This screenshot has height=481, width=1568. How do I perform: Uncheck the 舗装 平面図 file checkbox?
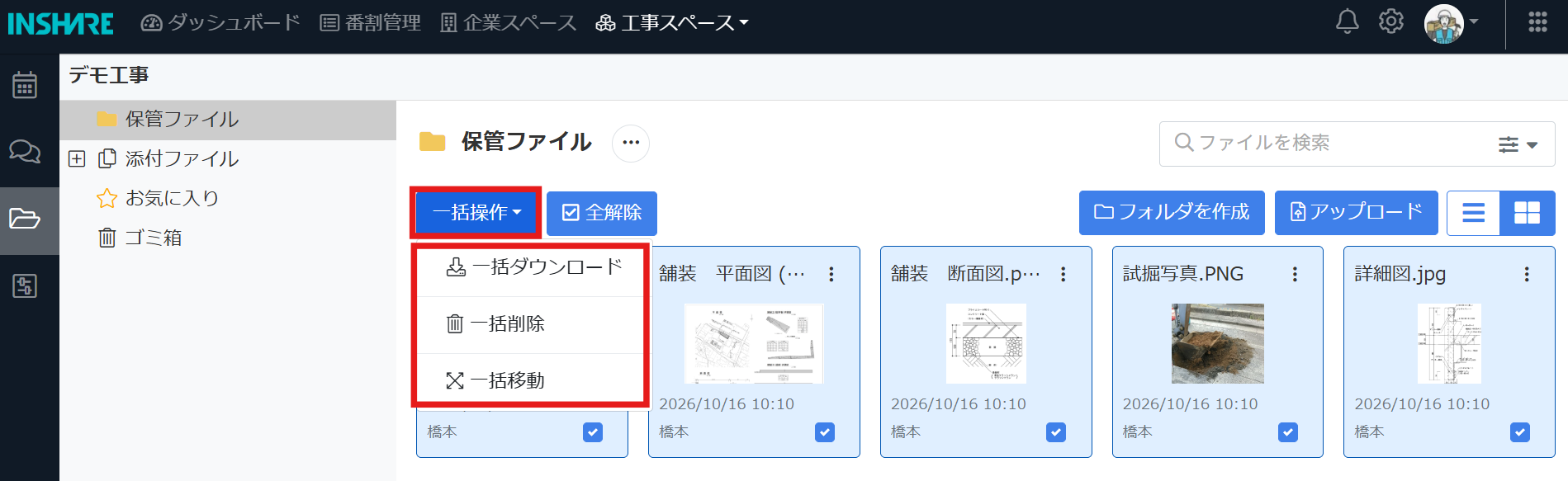[825, 432]
